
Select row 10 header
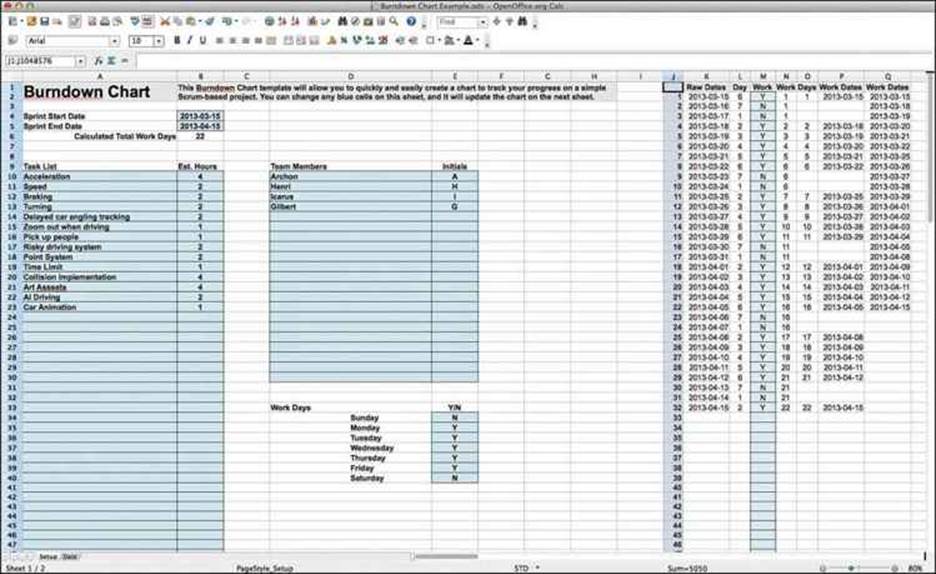pyautogui.click(x=11, y=177)
